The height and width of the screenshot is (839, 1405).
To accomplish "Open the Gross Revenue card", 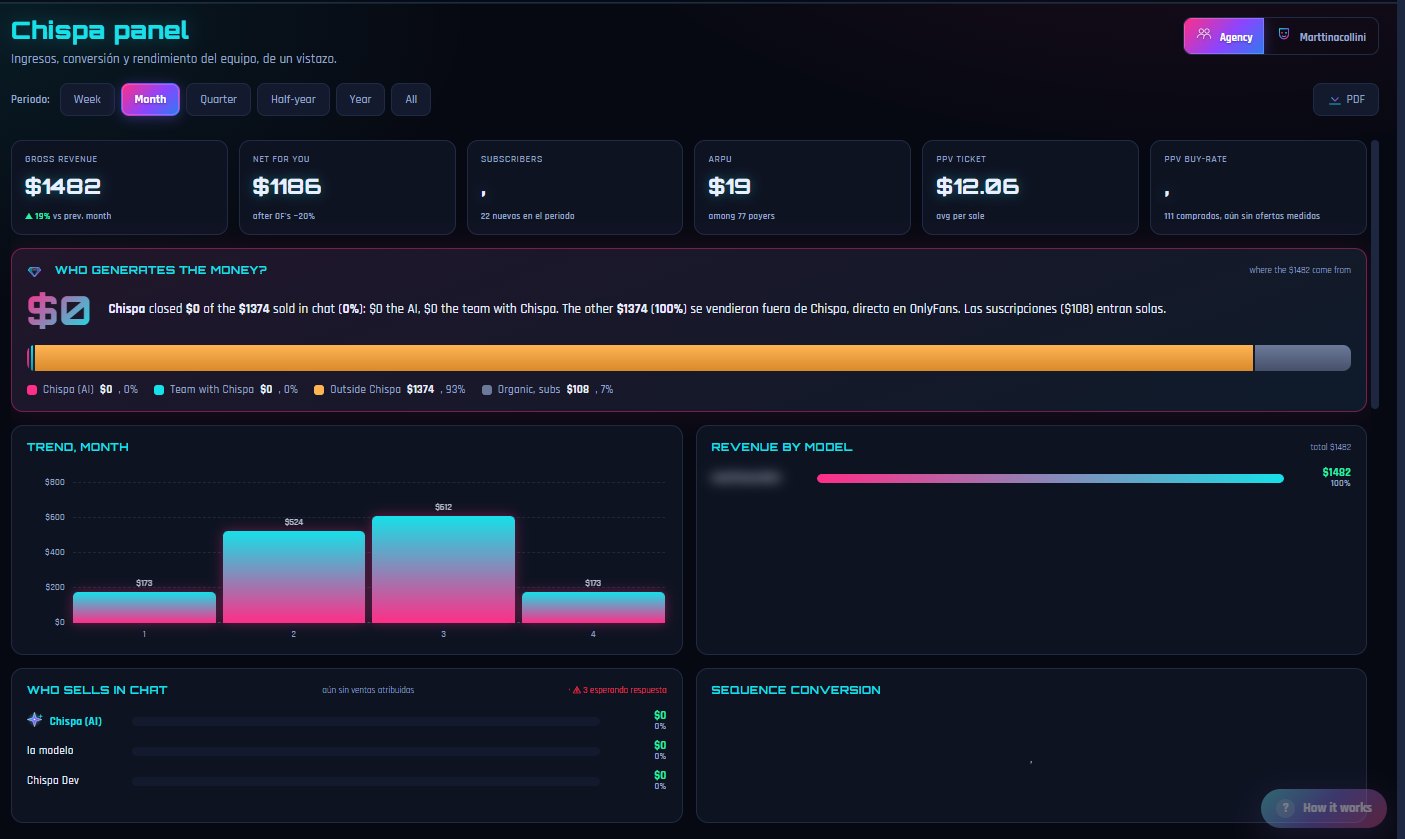I will point(119,188).
